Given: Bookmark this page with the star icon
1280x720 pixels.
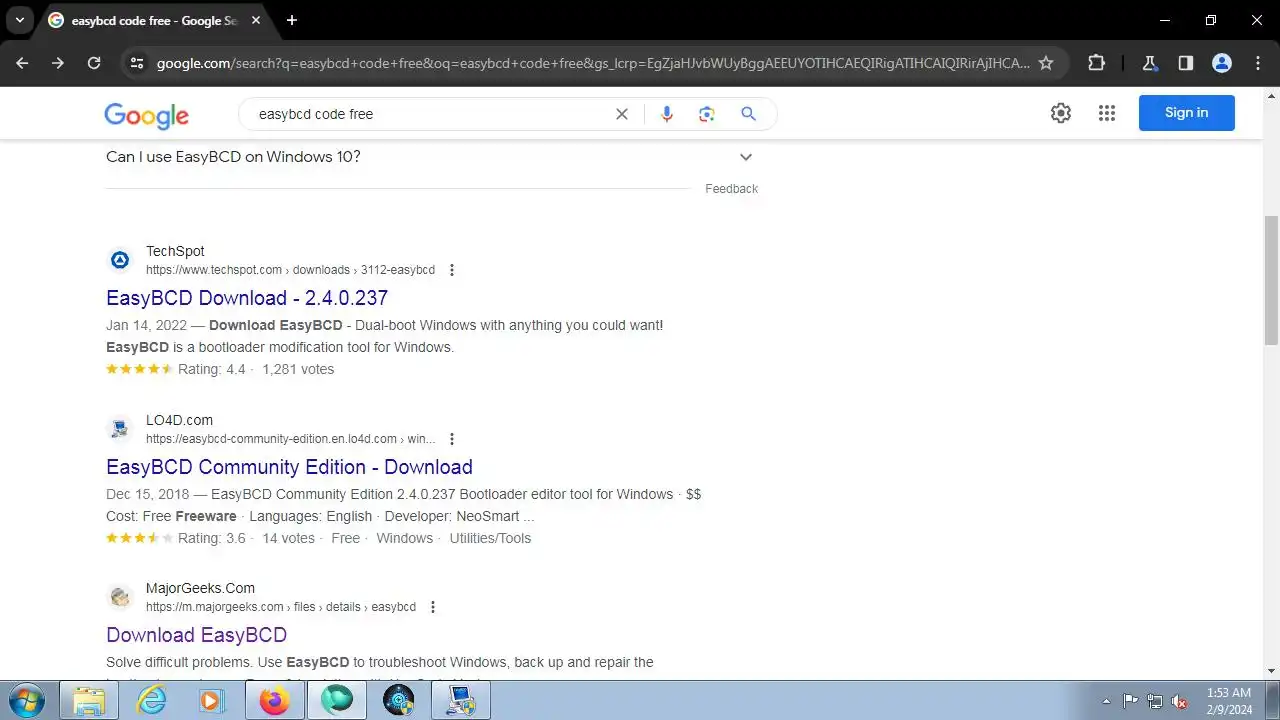Looking at the screenshot, I should (x=1046, y=63).
